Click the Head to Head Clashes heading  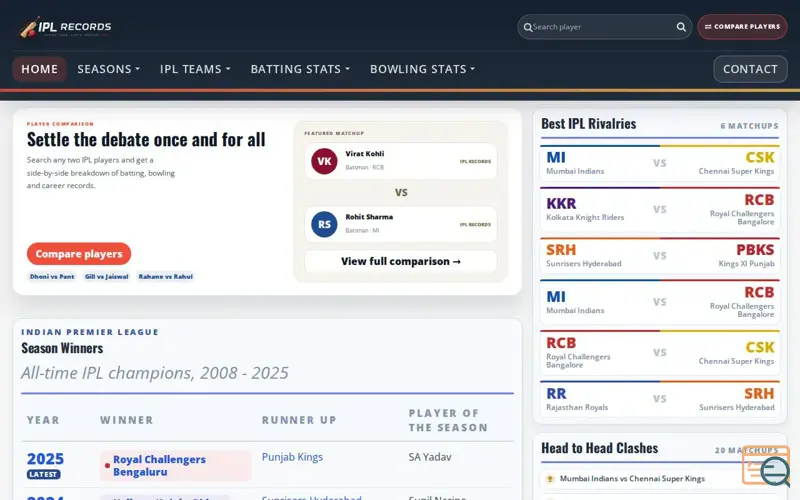tap(599, 448)
